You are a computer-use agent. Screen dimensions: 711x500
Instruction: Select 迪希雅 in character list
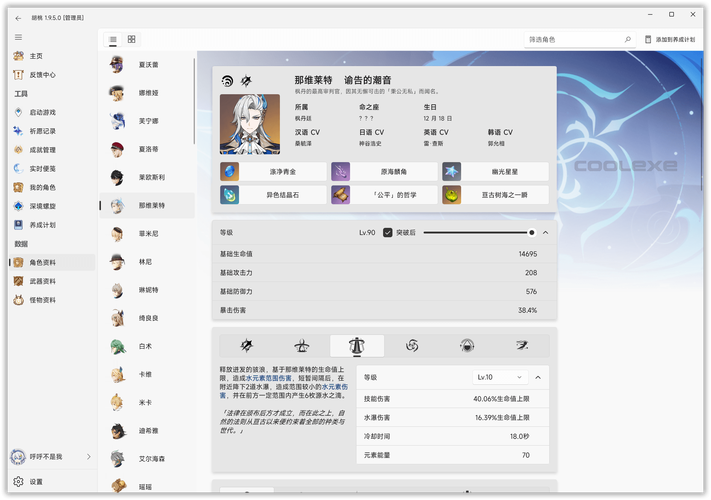pyautogui.click(x=147, y=431)
